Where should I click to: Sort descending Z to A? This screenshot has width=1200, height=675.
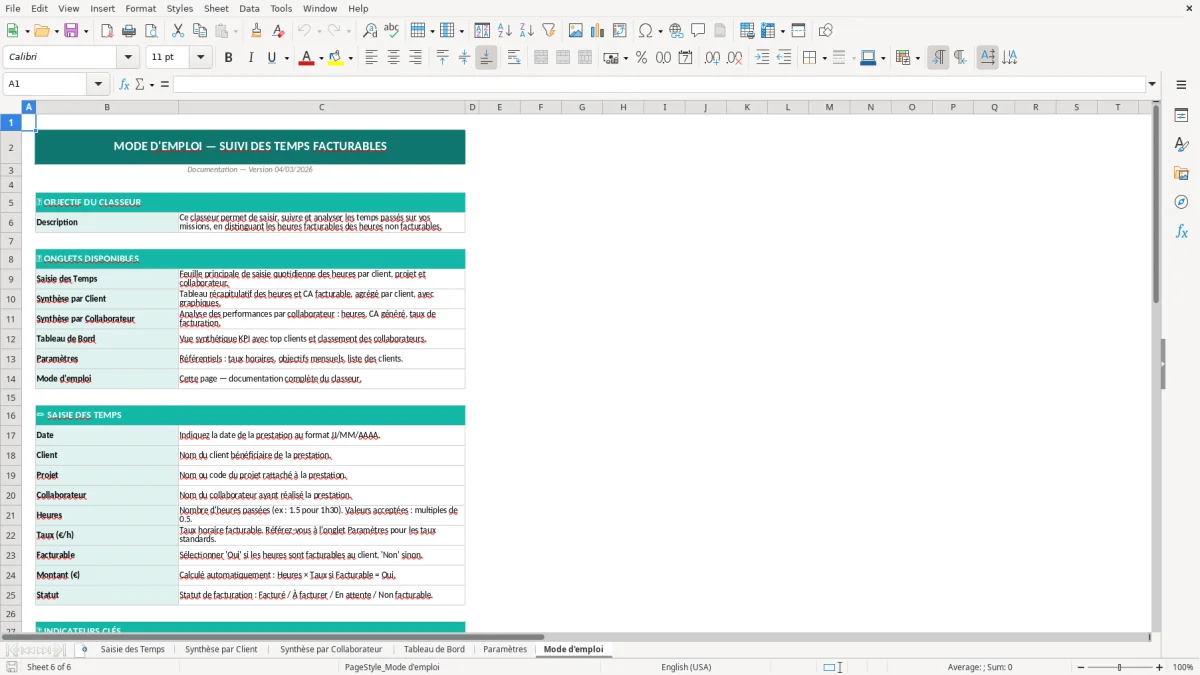526,31
